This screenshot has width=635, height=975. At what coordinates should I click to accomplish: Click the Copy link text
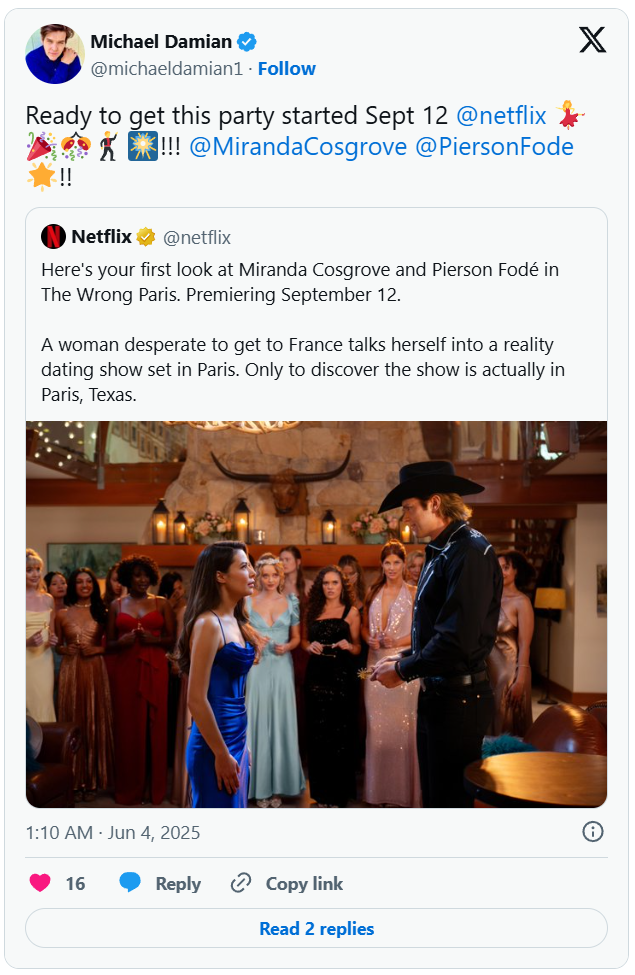coord(304,884)
